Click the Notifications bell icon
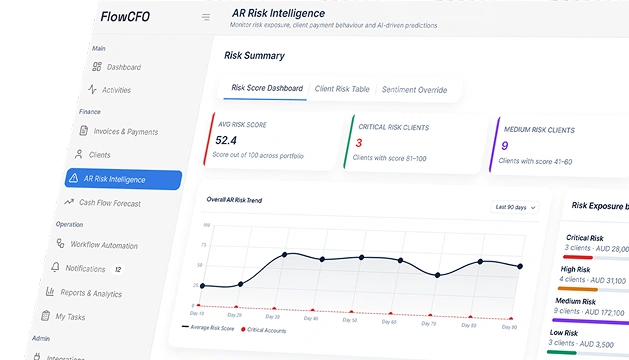The height and width of the screenshot is (360, 629). (x=55, y=267)
